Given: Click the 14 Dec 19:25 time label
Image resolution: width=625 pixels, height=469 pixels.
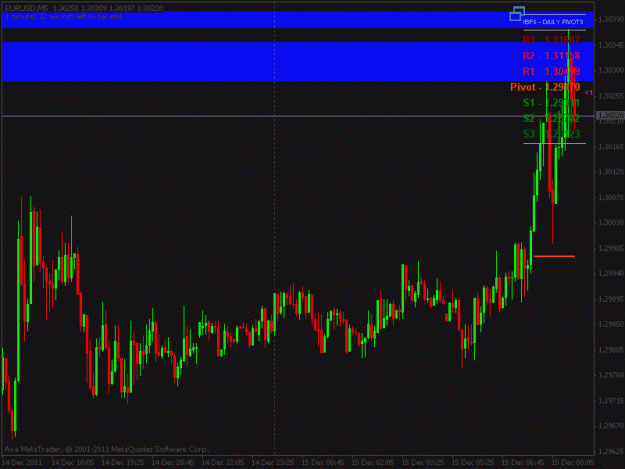Looking at the screenshot, I should tap(123, 463).
